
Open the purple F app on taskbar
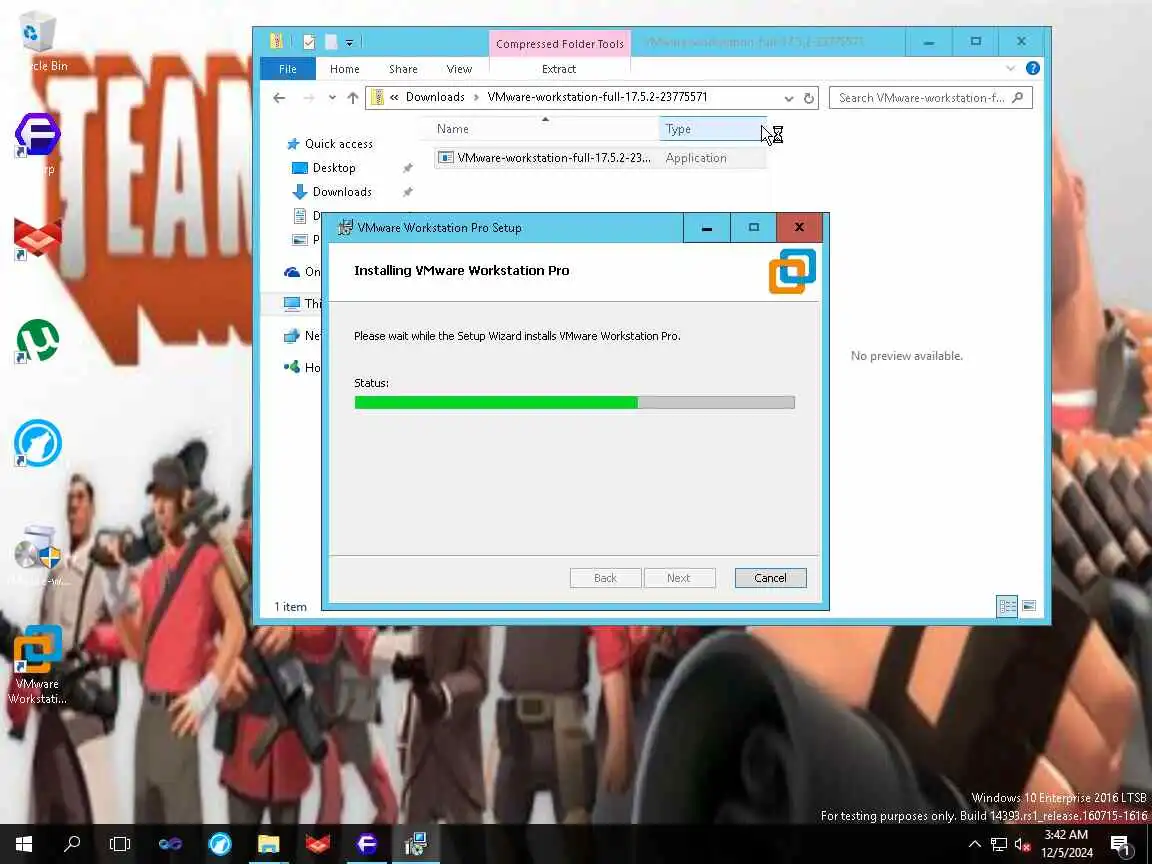pos(367,843)
